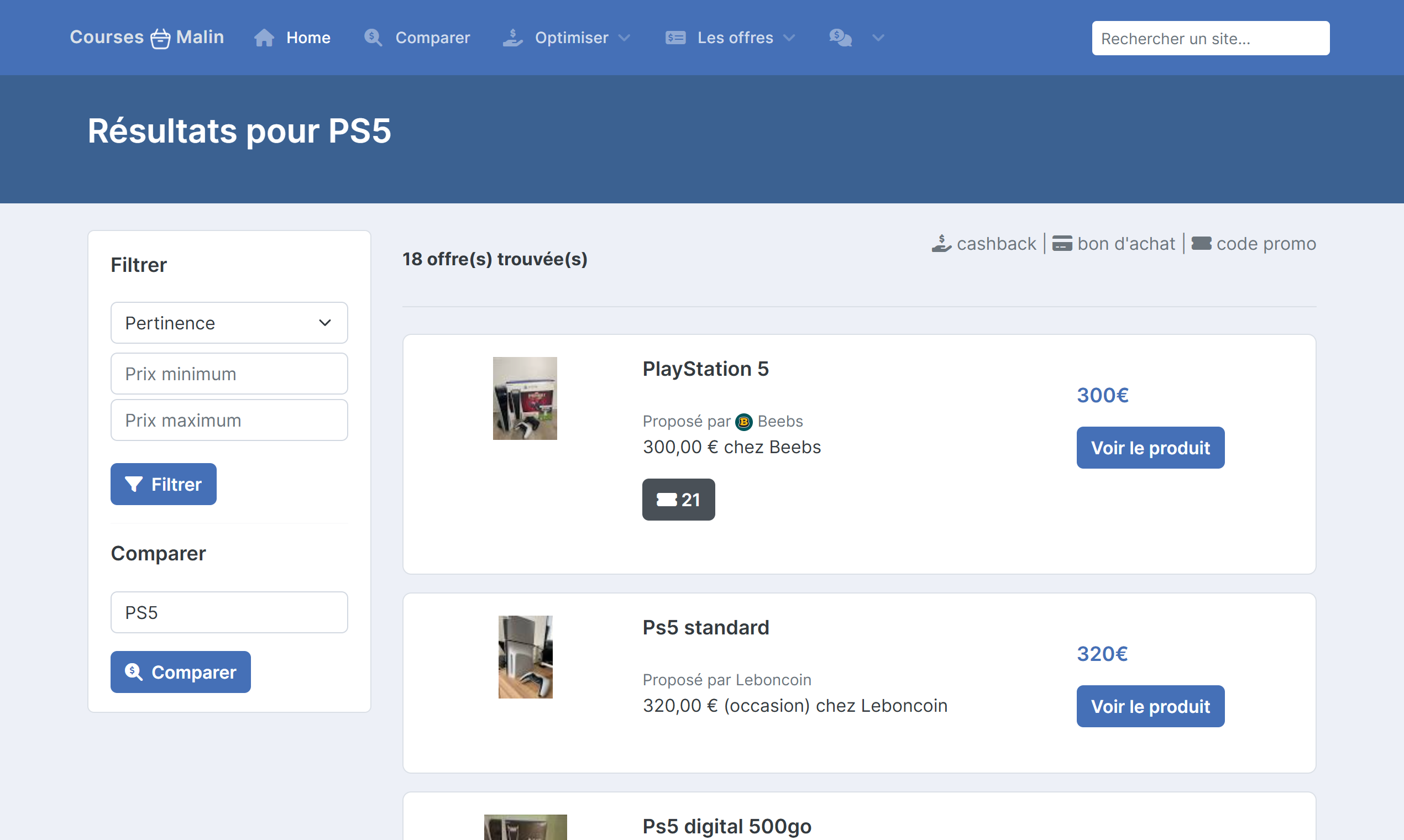The height and width of the screenshot is (840, 1404).
Task: Click the Ps5 standard product title
Action: coord(705,628)
